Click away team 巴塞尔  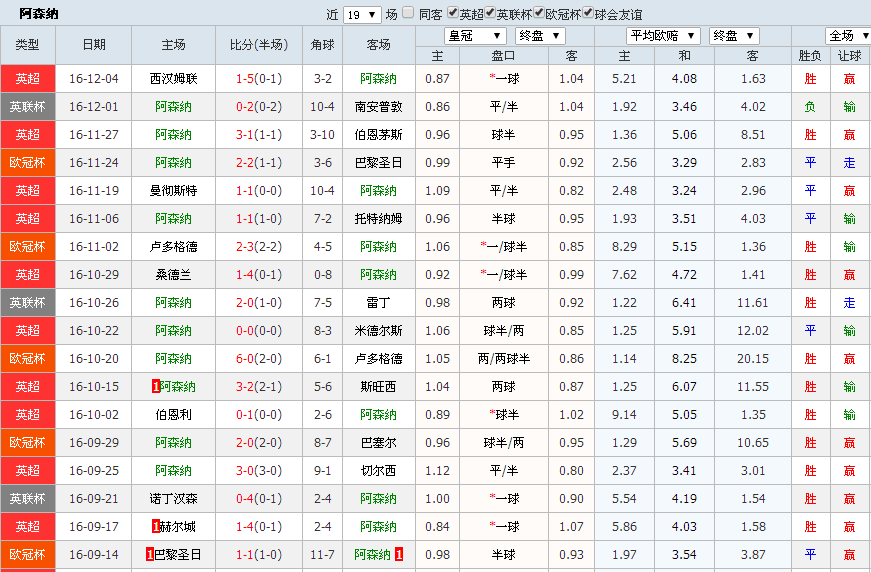click(x=379, y=443)
